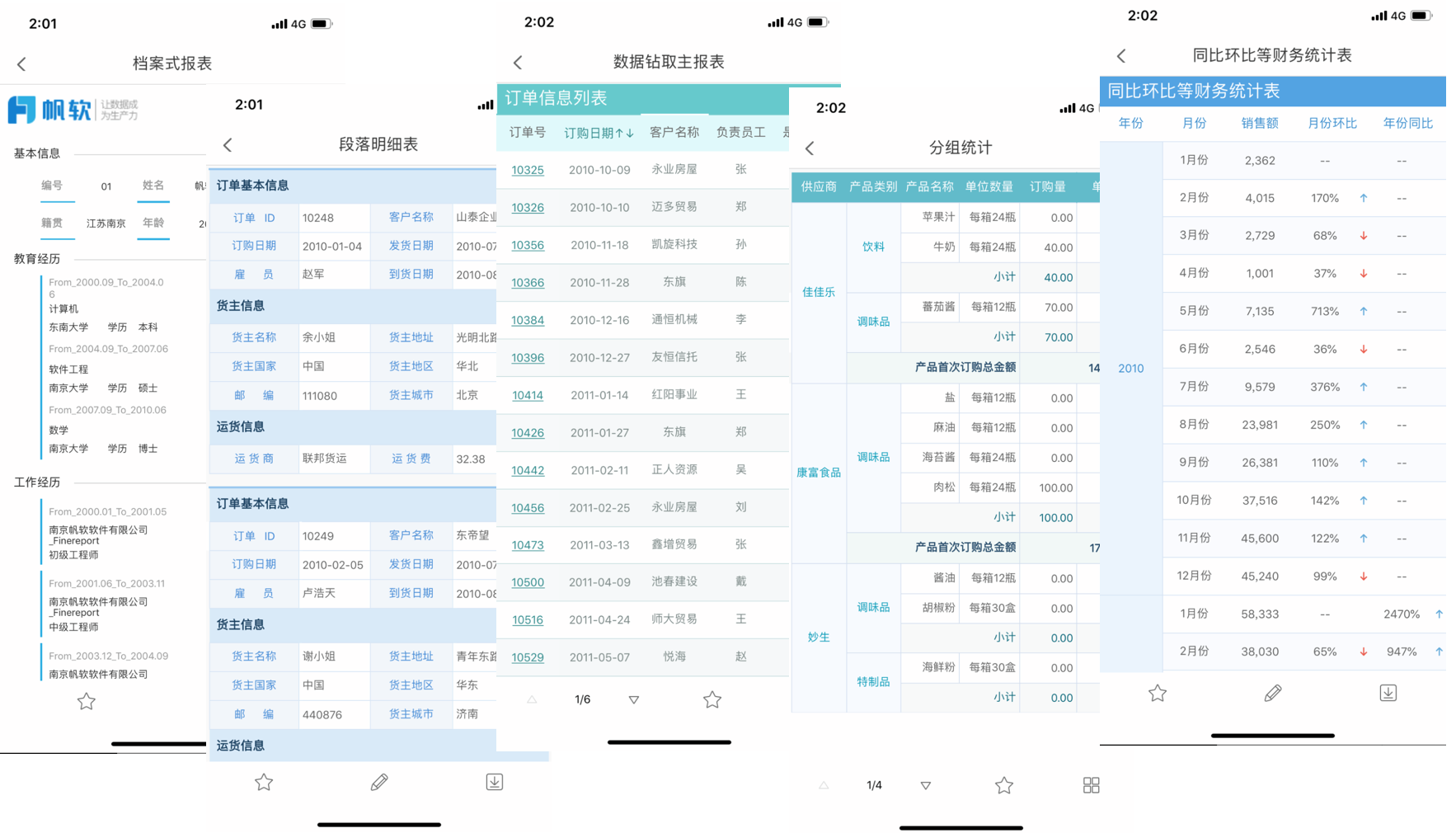Go to next page after 1/6
Image resolution: width=1456 pixels, height=833 pixels.
click(x=634, y=699)
